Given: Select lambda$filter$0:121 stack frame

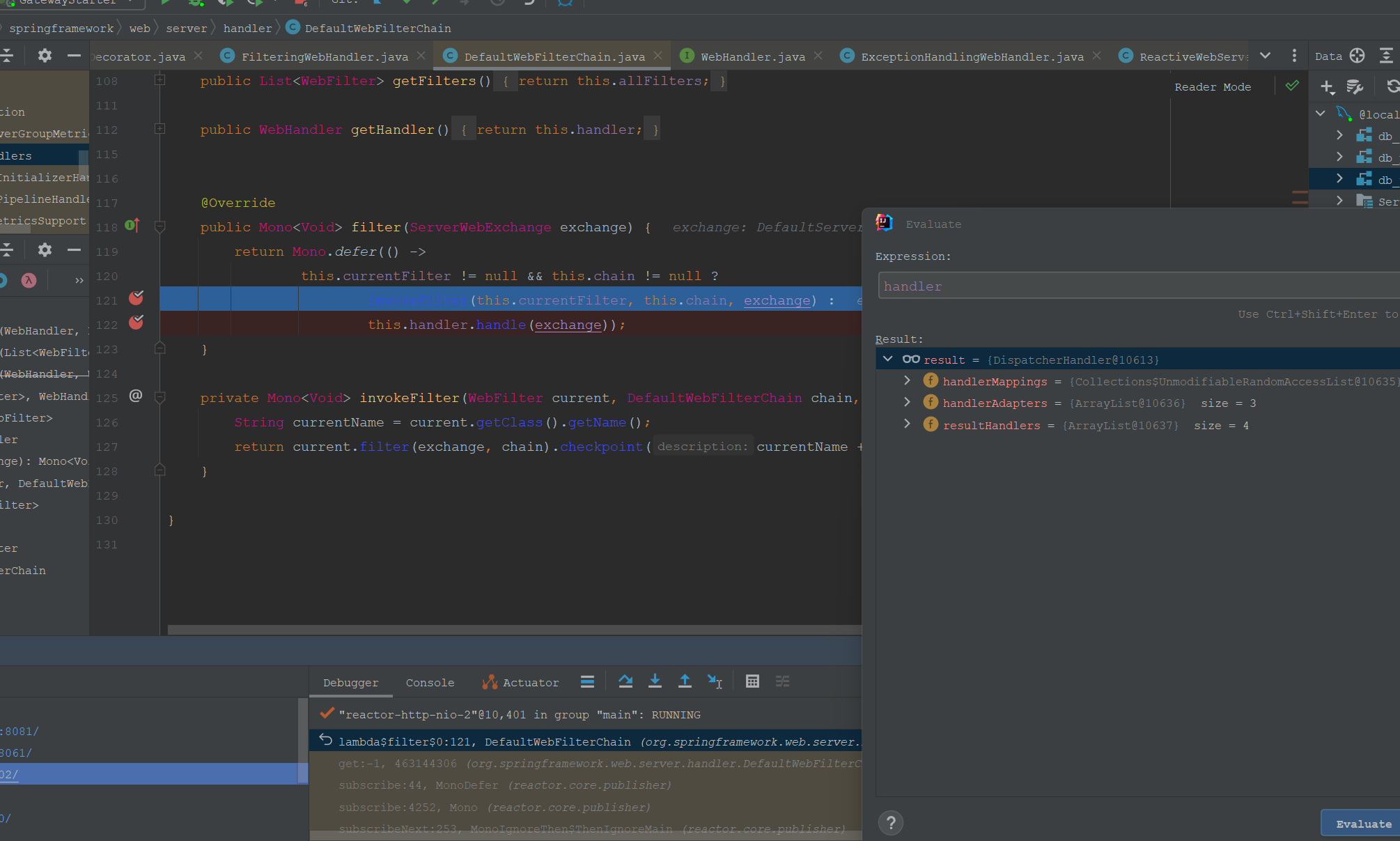Looking at the screenshot, I should click(x=586, y=741).
